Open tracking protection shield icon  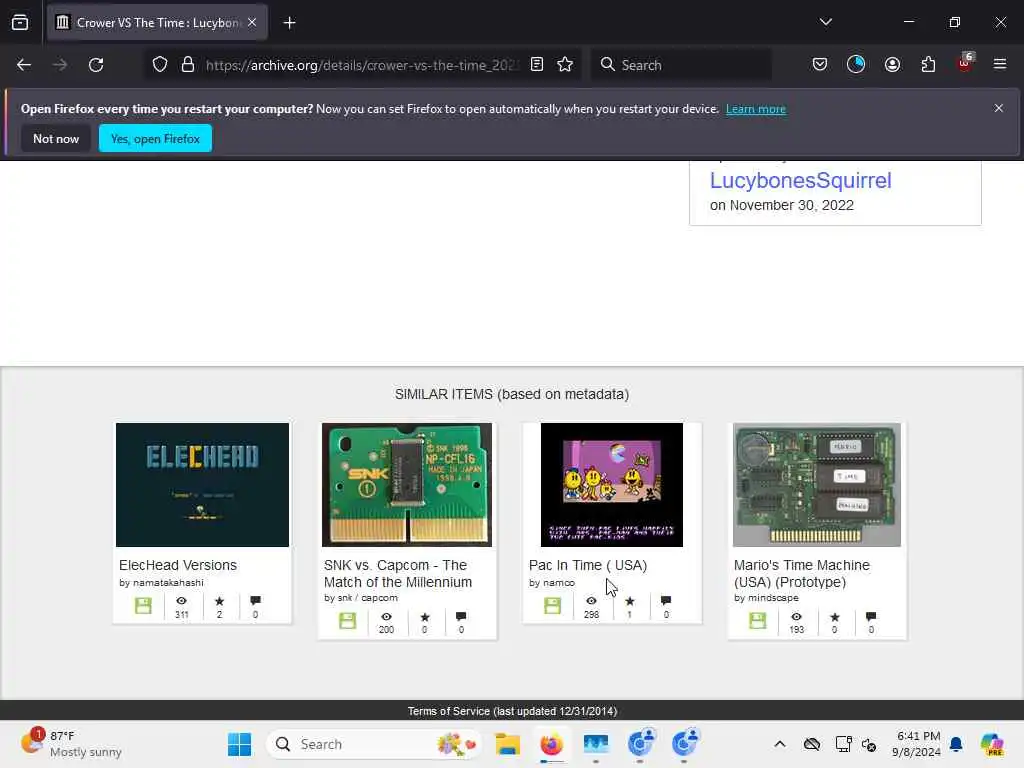point(160,65)
